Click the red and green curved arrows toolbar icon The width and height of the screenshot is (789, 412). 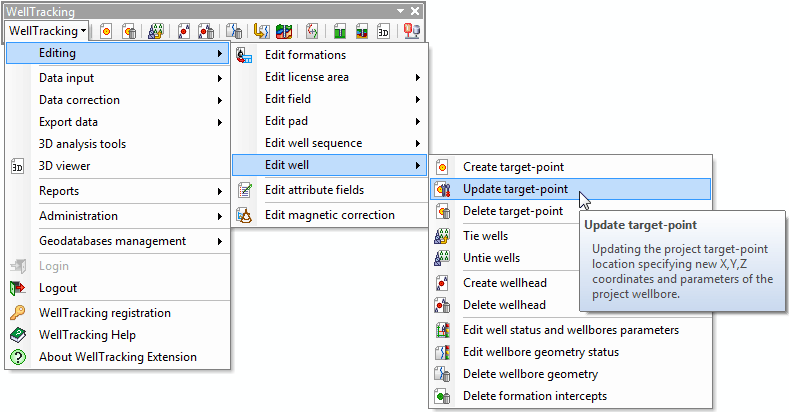point(312,31)
